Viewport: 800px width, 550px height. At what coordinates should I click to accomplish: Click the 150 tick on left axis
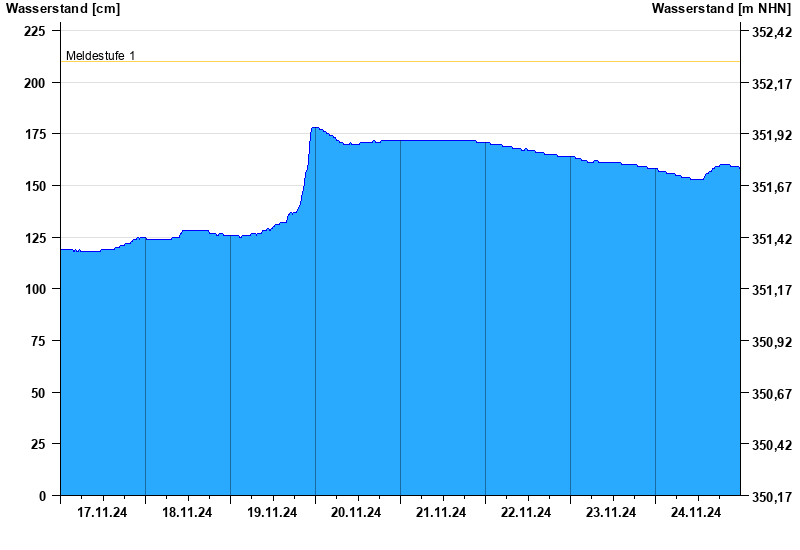pos(35,186)
